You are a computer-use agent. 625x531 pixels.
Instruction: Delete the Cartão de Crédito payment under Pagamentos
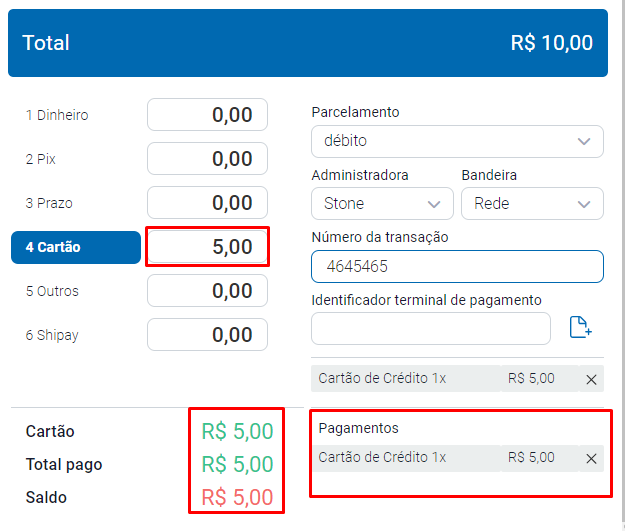[x=591, y=458]
